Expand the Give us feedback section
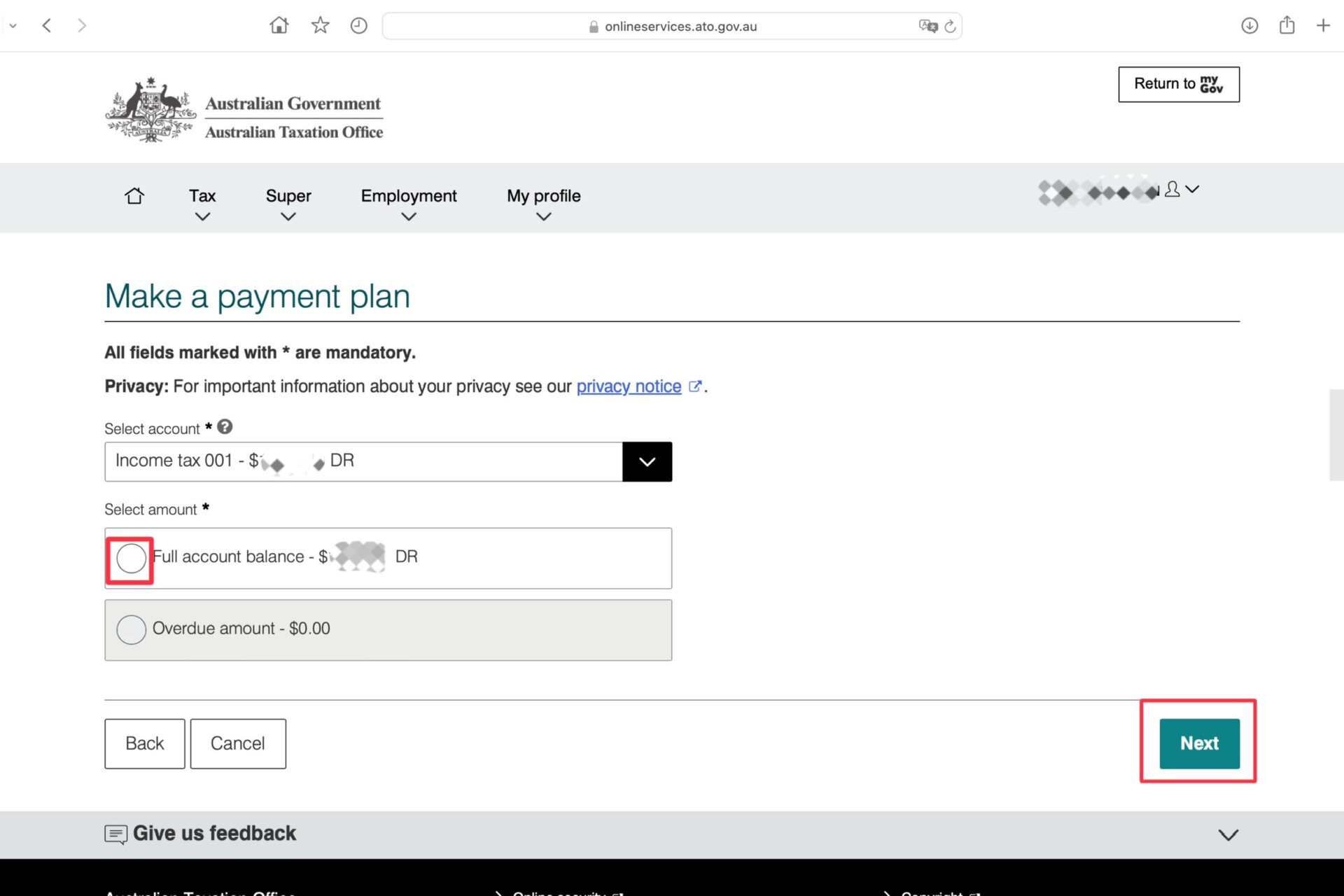The image size is (1344, 896). 1228,834
